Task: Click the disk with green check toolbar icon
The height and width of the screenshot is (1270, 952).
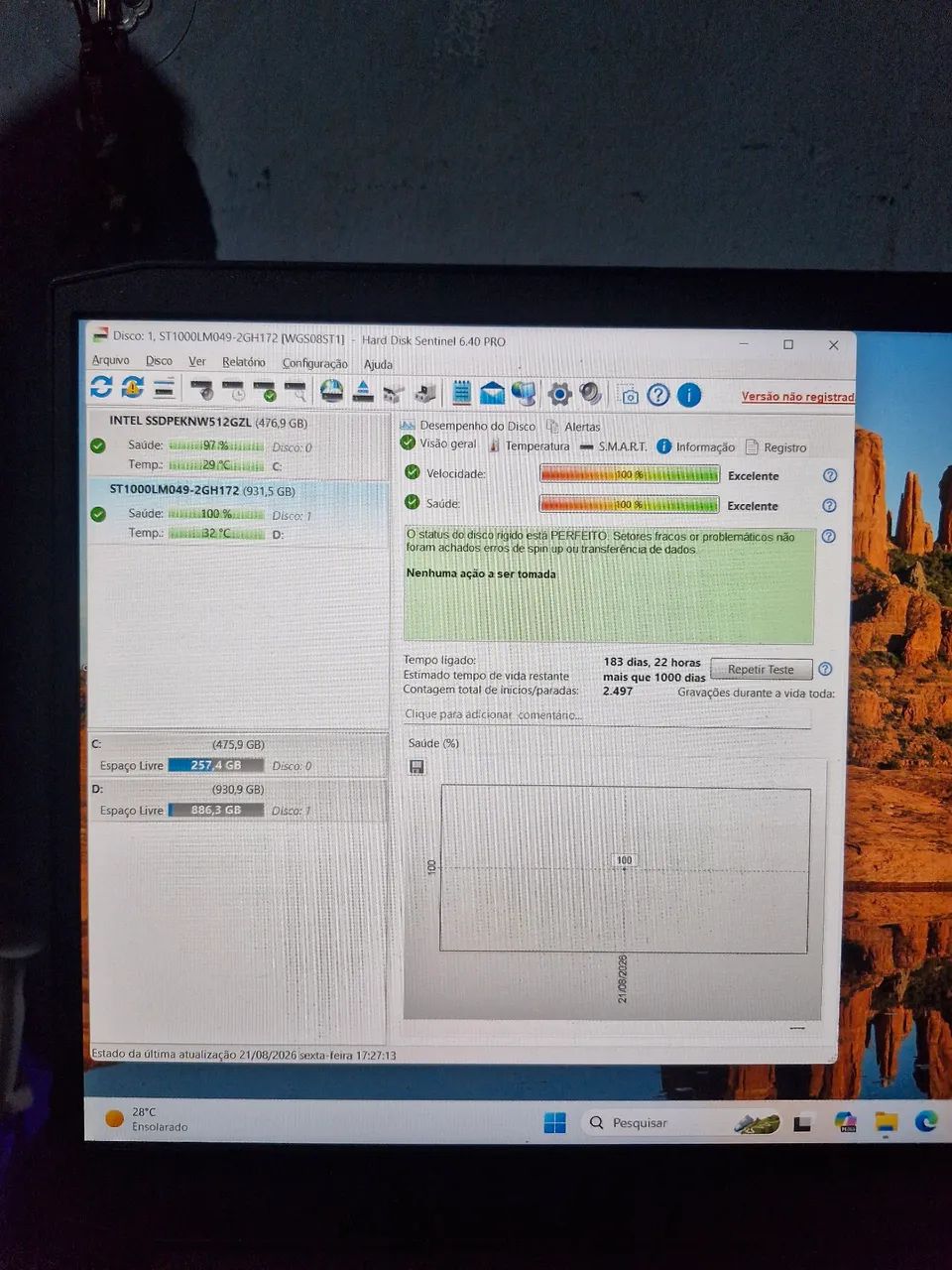Action: point(265,390)
